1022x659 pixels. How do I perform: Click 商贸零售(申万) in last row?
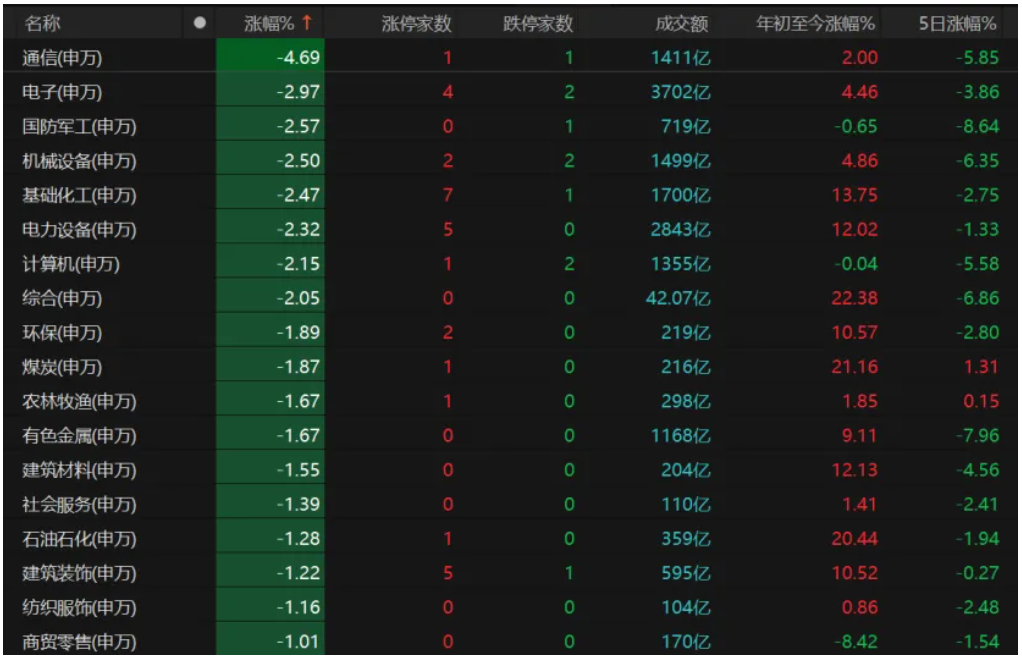click(x=79, y=642)
